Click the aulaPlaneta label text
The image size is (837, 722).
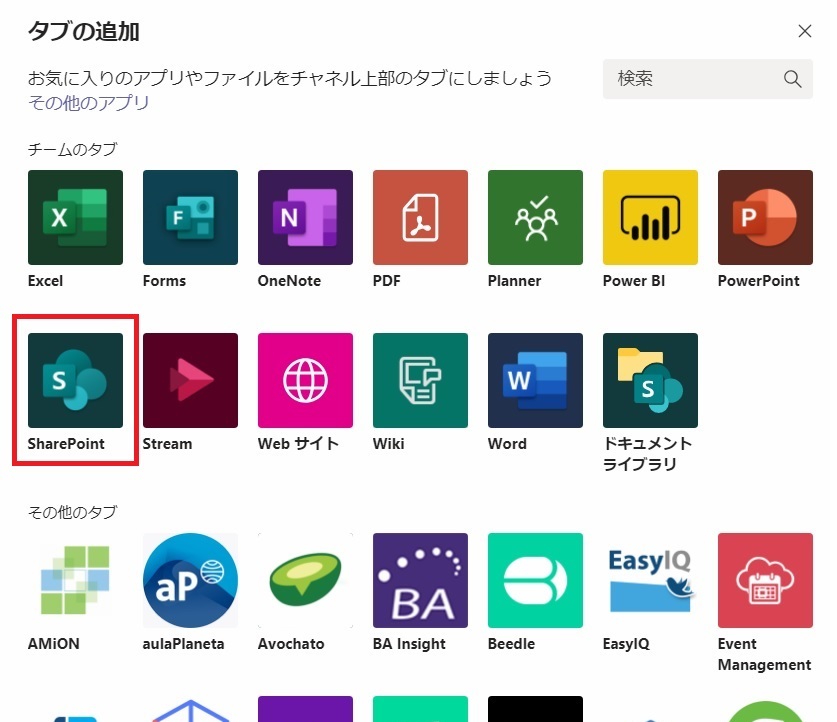point(183,644)
